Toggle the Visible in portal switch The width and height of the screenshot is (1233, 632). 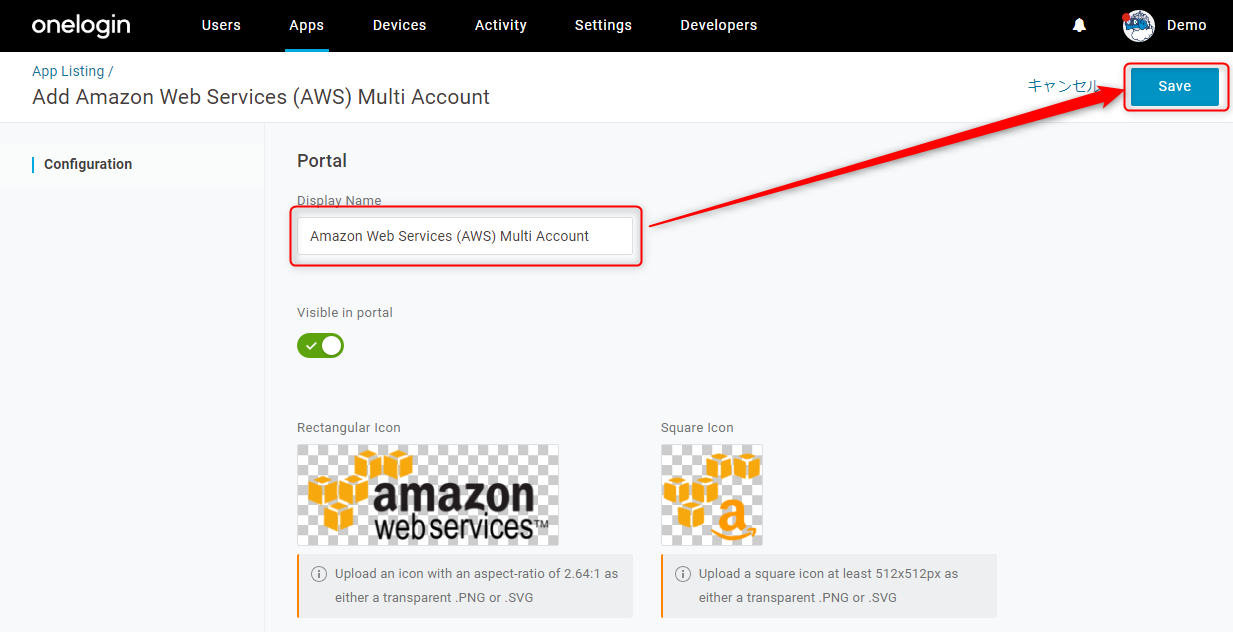[320, 346]
